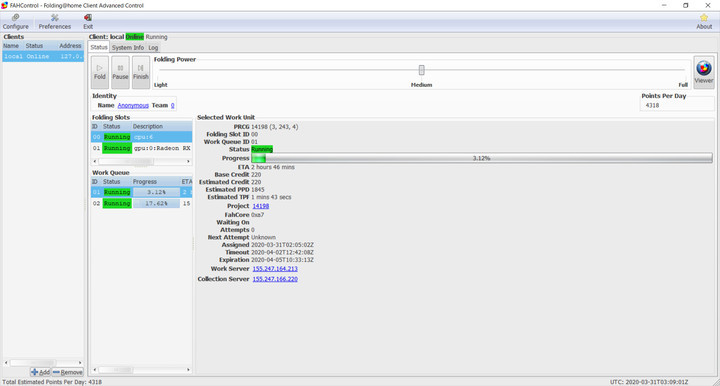Click the PRCG value 14198 (3, 243, 4)
720x386 pixels.
pos(275,127)
